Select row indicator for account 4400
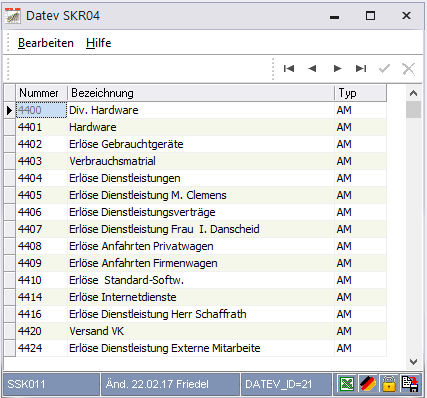 tap(10, 110)
